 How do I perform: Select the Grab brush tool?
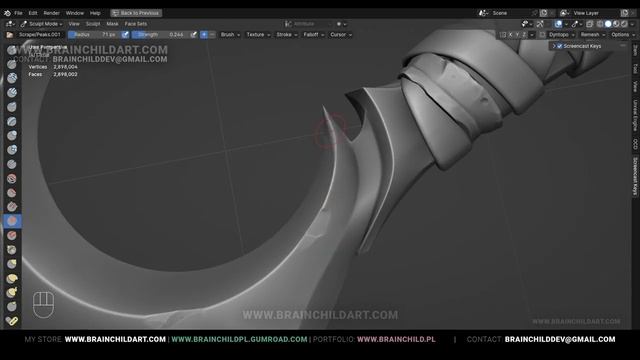(12, 264)
